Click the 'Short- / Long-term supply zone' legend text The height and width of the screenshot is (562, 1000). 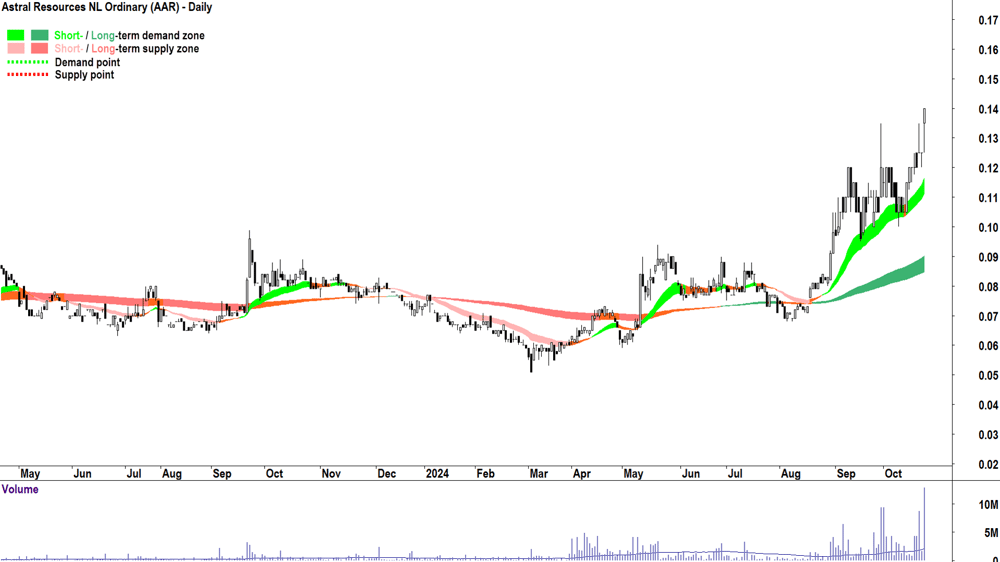tap(126, 48)
